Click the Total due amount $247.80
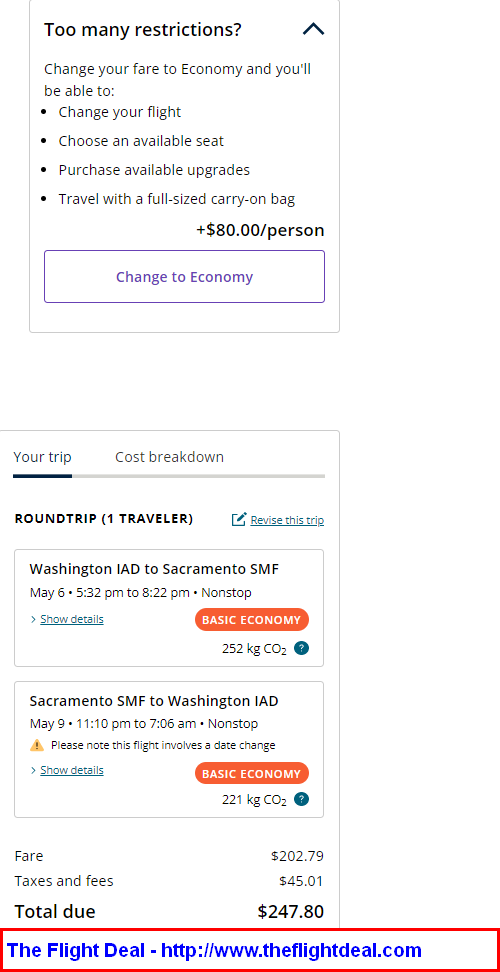This screenshot has width=500, height=972. coord(291,912)
